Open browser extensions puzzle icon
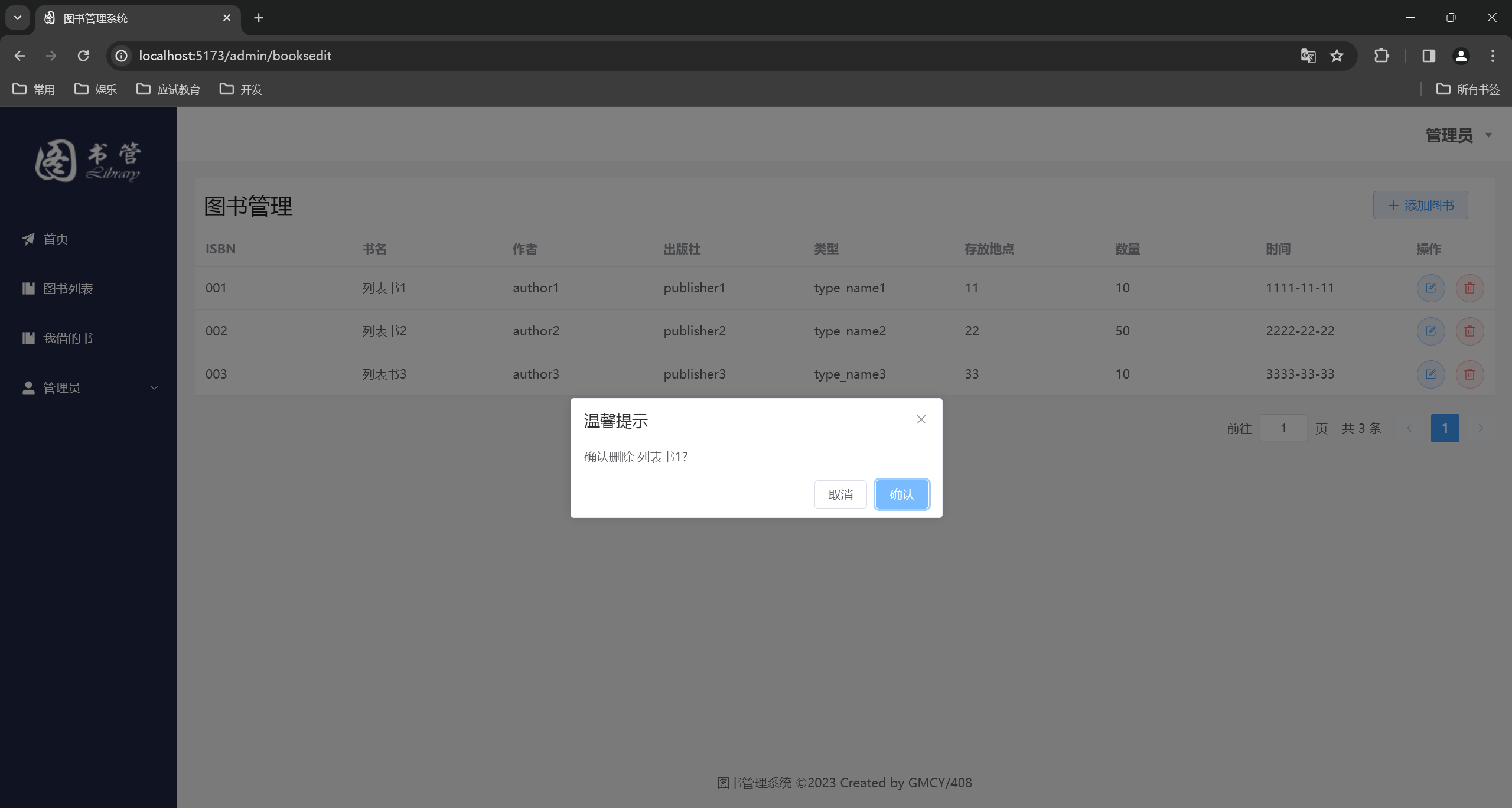This screenshot has height=808, width=1512. coord(1381,56)
